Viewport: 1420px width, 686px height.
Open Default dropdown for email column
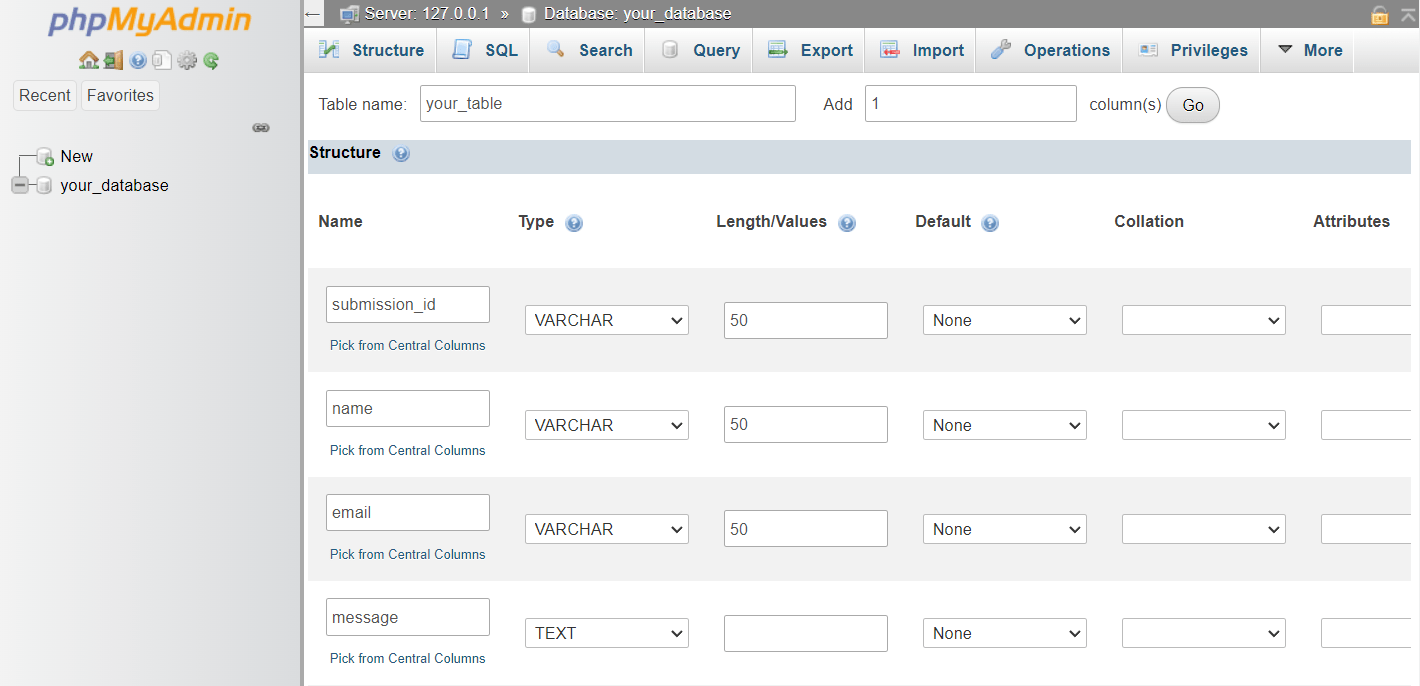pos(1004,529)
